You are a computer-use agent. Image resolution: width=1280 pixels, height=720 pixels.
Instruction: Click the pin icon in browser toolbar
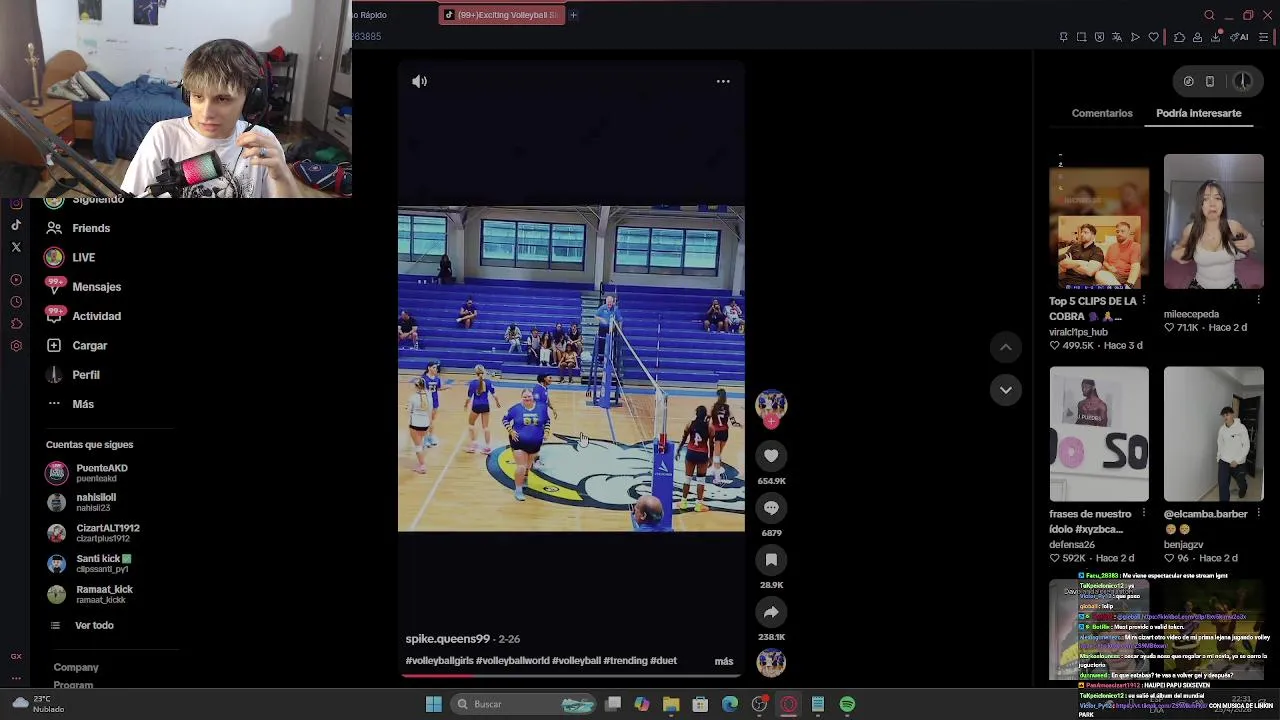[1063, 37]
